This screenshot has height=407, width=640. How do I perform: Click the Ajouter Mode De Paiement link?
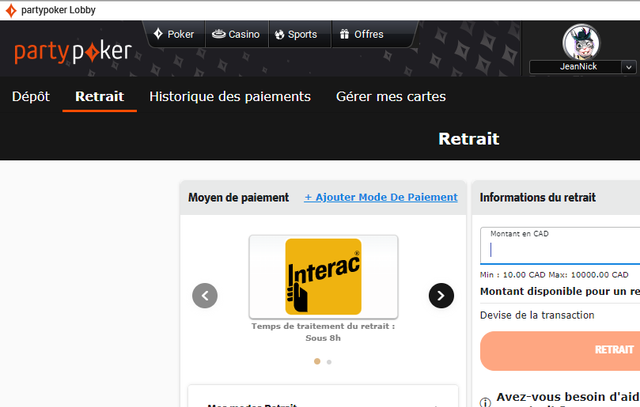pyautogui.click(x=380, y=197)
